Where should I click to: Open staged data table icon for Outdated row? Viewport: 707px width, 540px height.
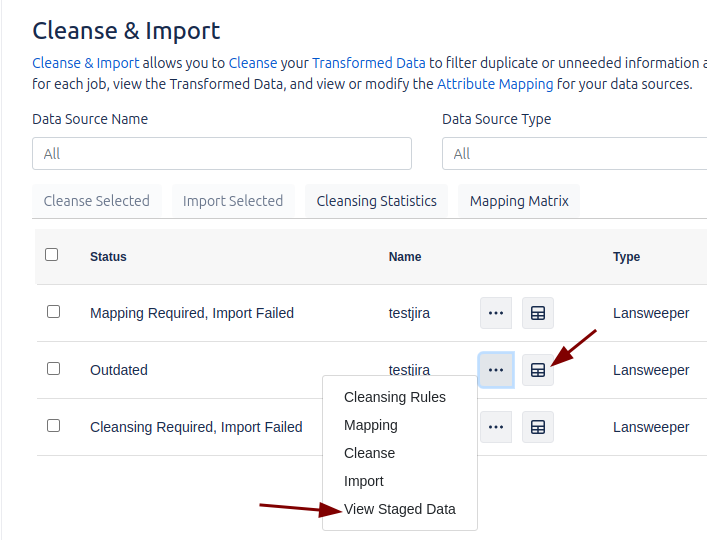[x=538, y=370]
